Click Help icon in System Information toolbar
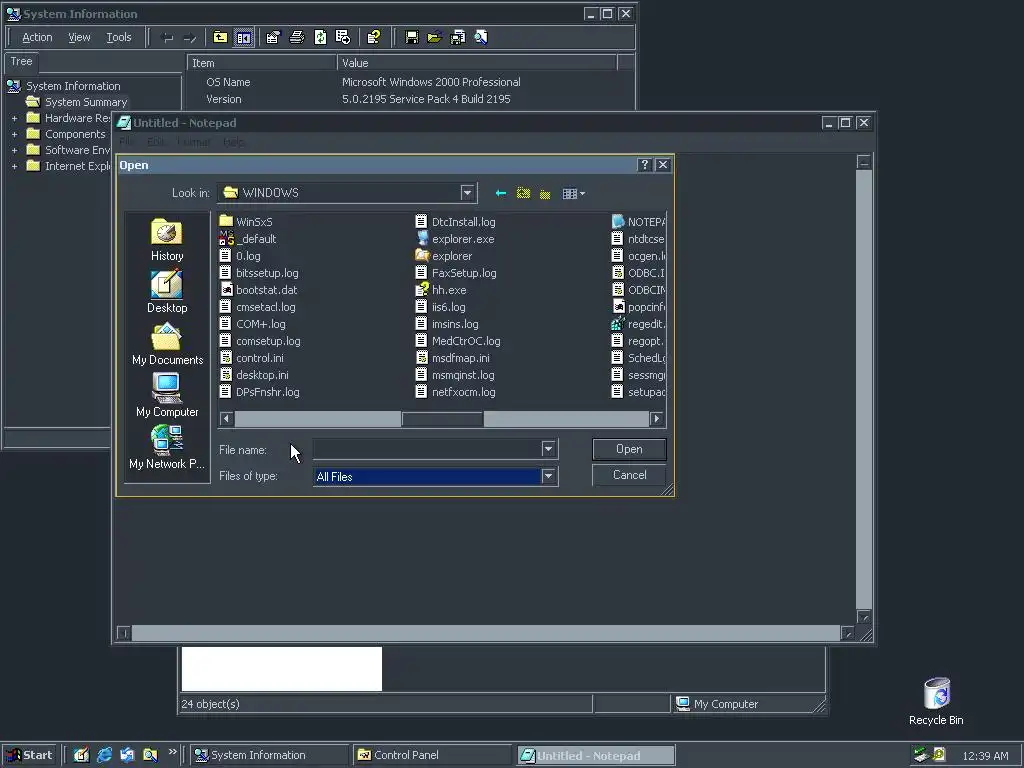Image resolution: width=1024 pixels, height=768 pixels. (x=374, y=37)
